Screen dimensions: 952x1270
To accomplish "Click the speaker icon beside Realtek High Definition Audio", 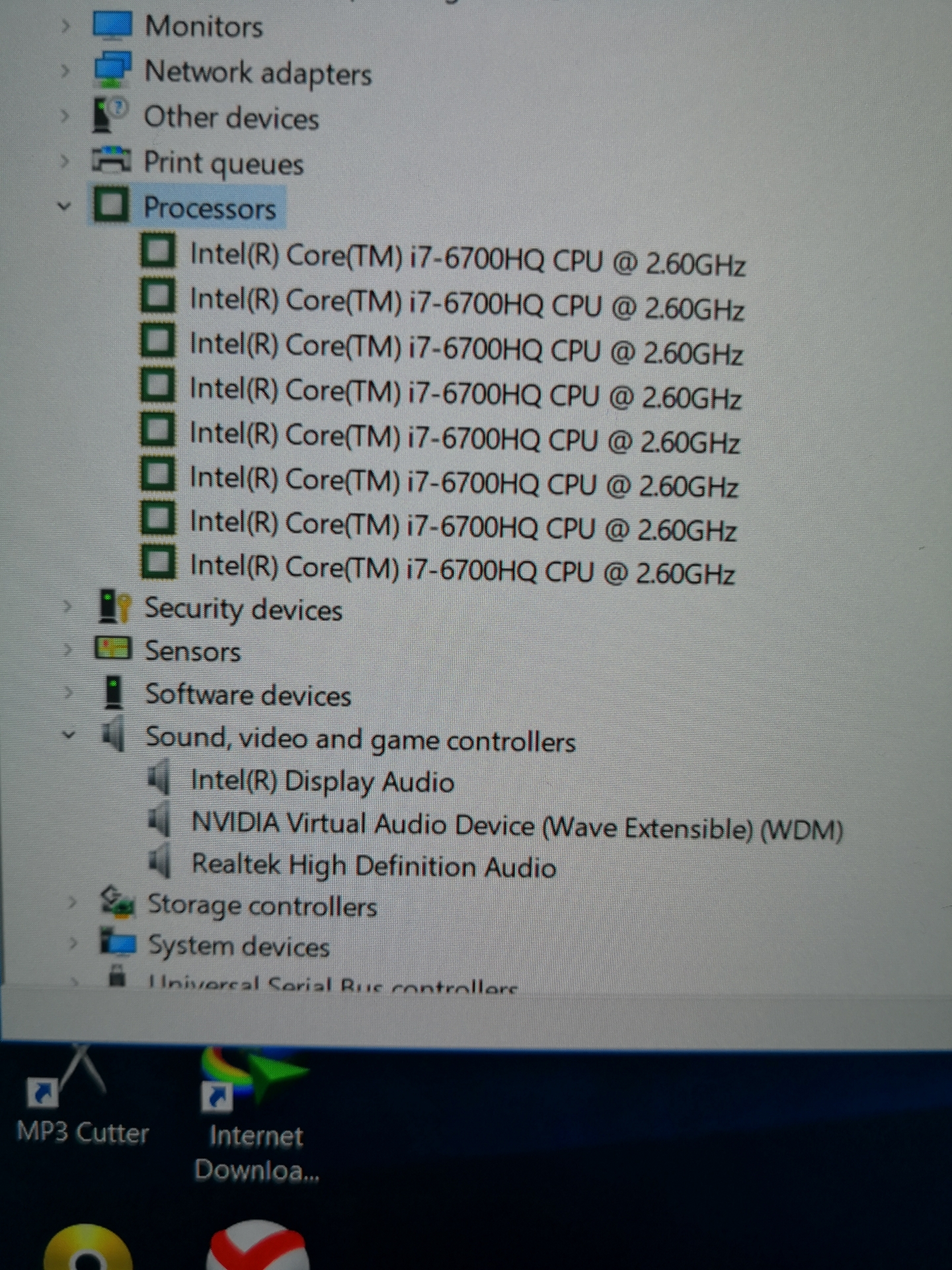I will point(159,861).
